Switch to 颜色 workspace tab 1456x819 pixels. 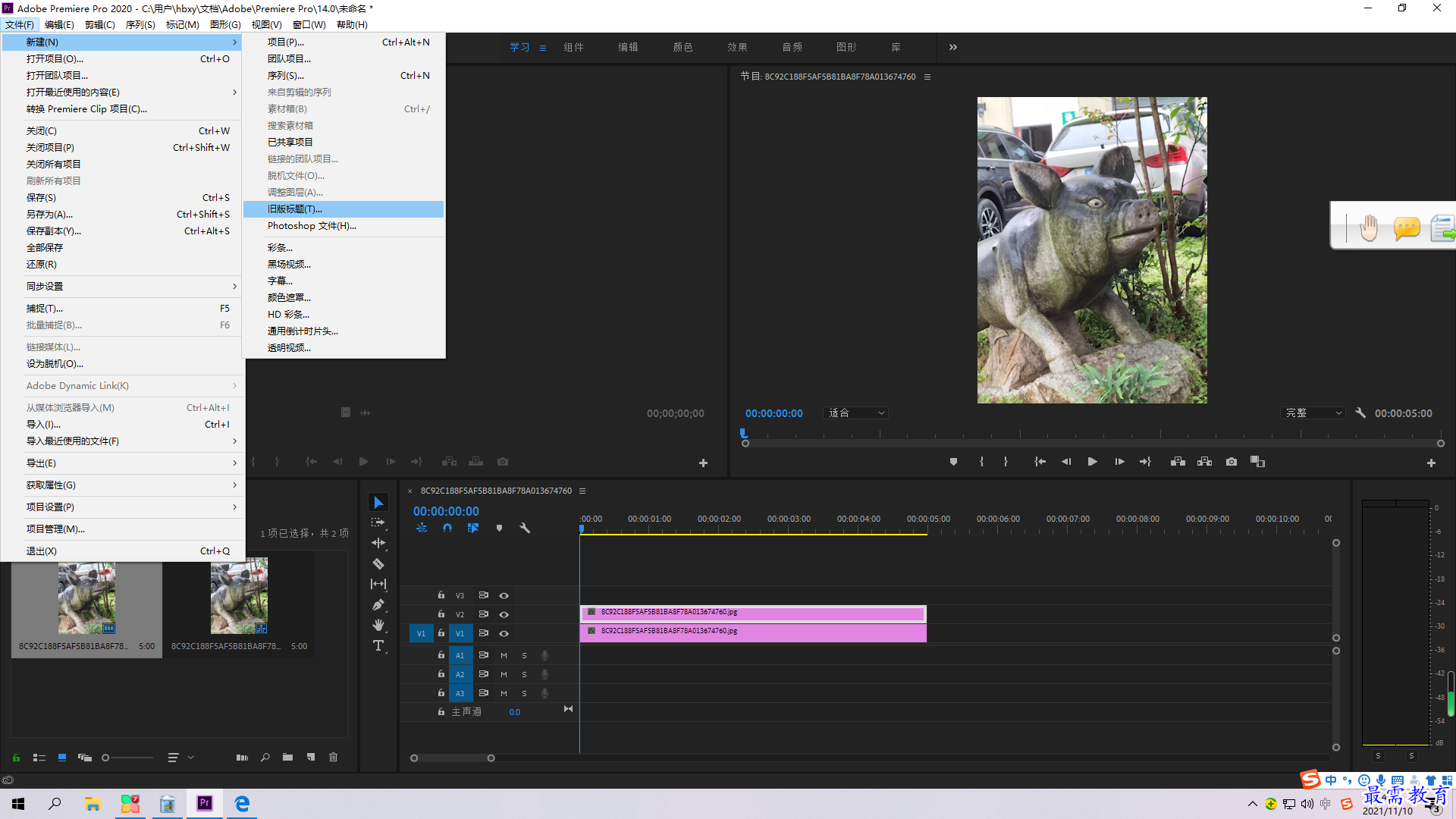(x=682, y=47)
